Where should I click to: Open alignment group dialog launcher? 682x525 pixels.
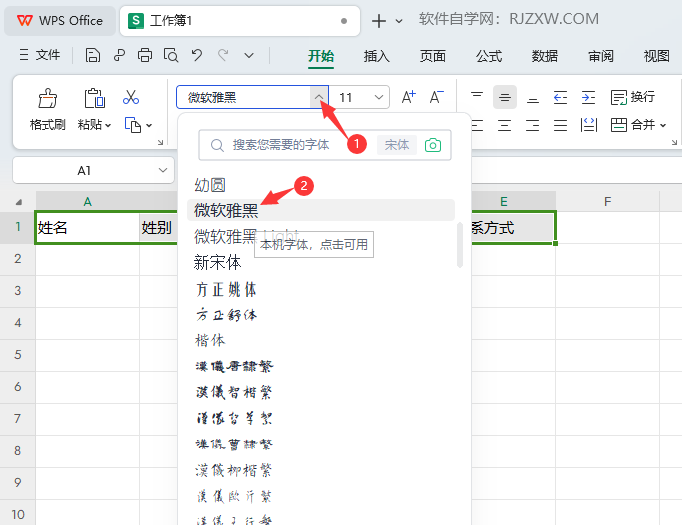tap(674, 142)
